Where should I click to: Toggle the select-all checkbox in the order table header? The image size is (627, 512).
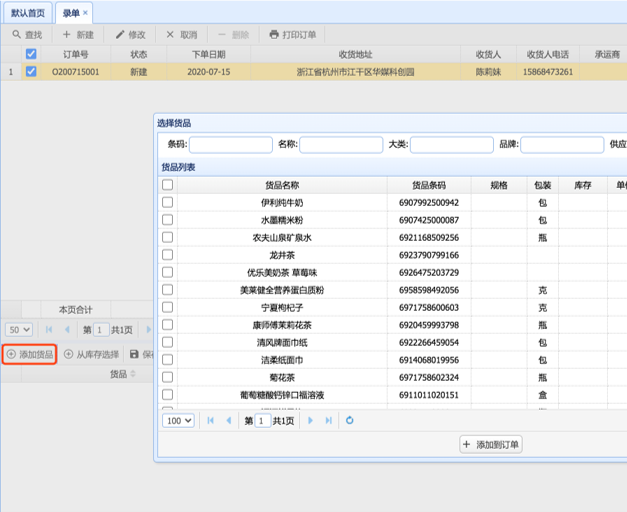pyautogui.click(x=31, y=54)
